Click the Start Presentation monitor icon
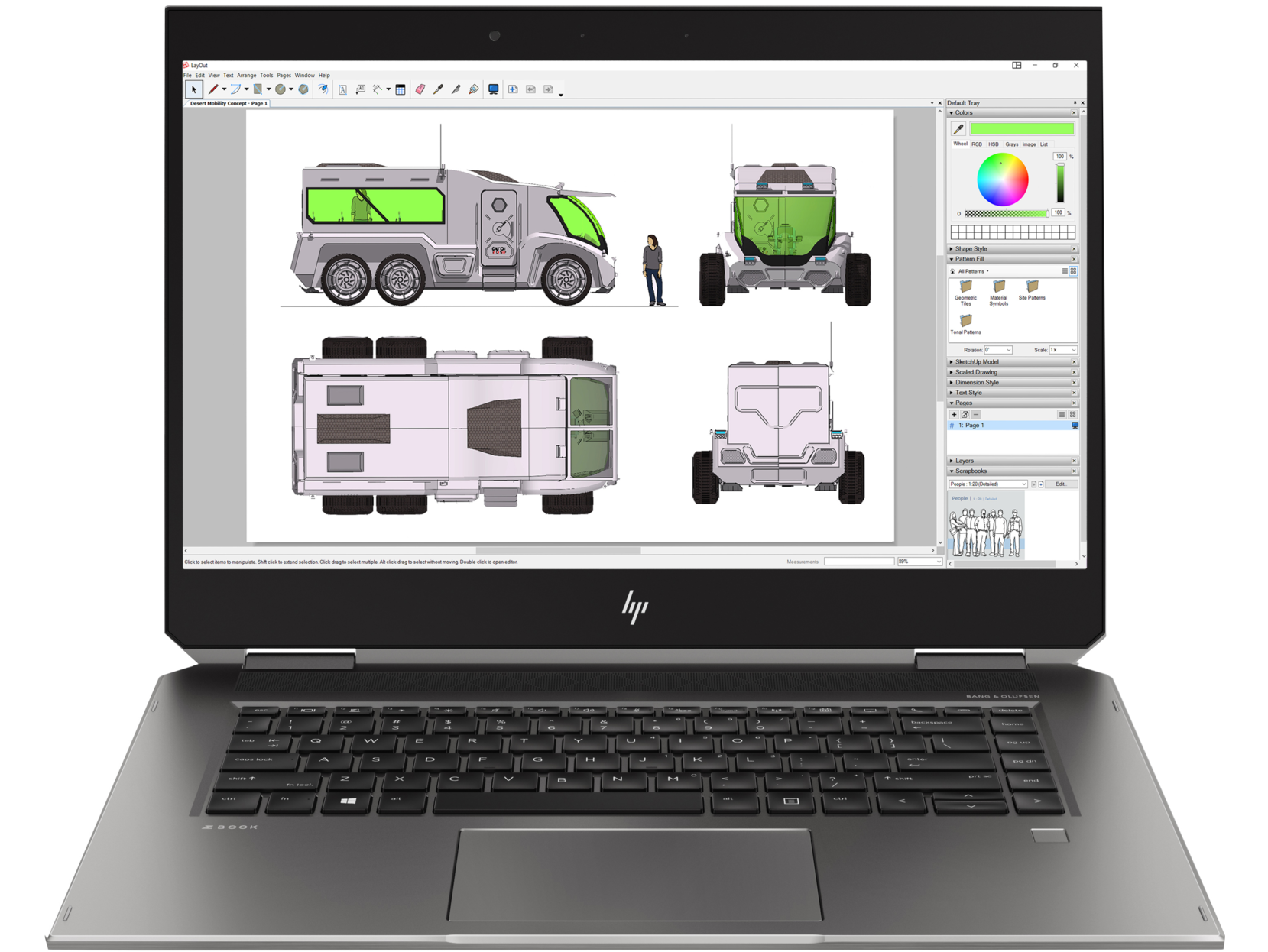Screen dimensions: 1268x952 [x=494, y=89]
